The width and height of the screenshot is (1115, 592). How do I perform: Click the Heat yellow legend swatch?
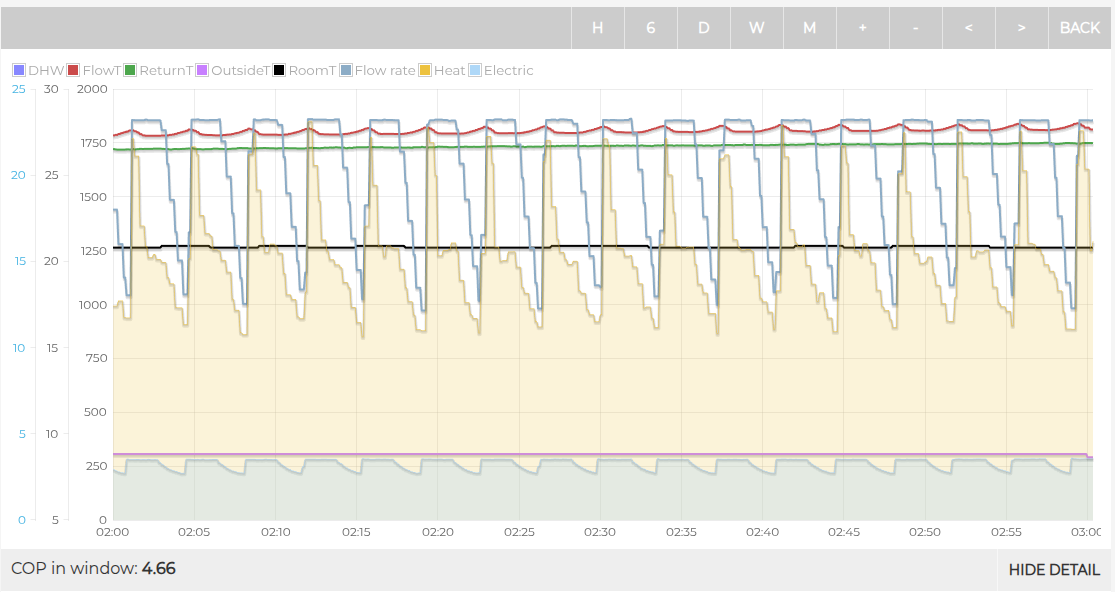[425, 71]
